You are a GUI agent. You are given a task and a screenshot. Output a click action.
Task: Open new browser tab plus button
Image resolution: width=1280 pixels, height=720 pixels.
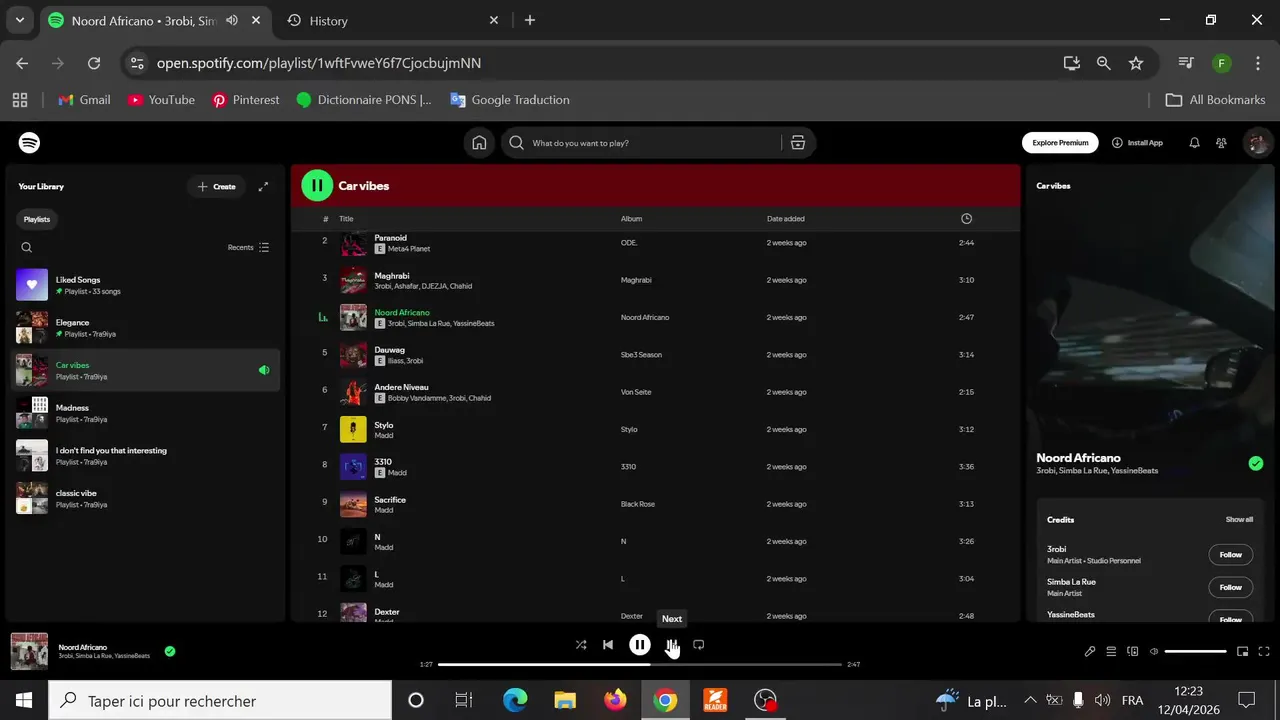(530, 20)
